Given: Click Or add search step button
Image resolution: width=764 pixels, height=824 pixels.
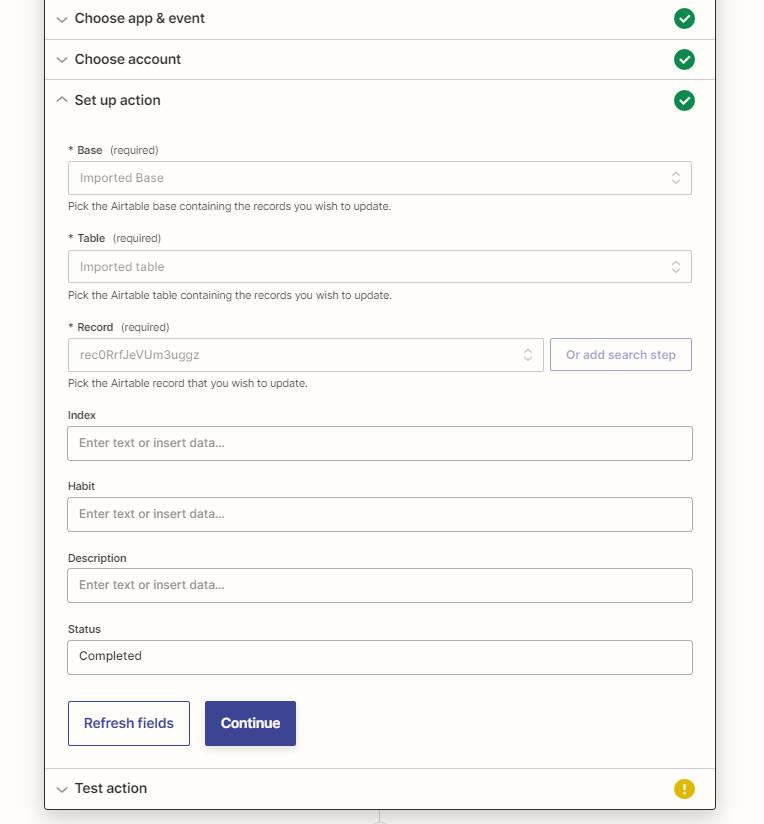Looking at the screenshot, I should pyautogui.click(x=621, y=355).
